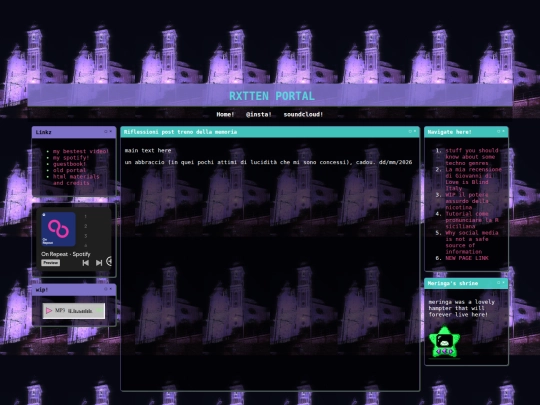The image size is (540, 405).
Task: Click the square icon in Meringa's shrine header
Action: pos(498,282)
